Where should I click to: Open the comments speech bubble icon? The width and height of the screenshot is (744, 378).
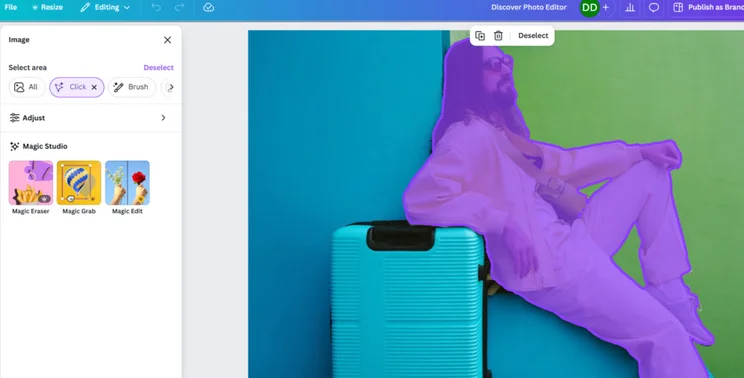click(x=654, y=8)
